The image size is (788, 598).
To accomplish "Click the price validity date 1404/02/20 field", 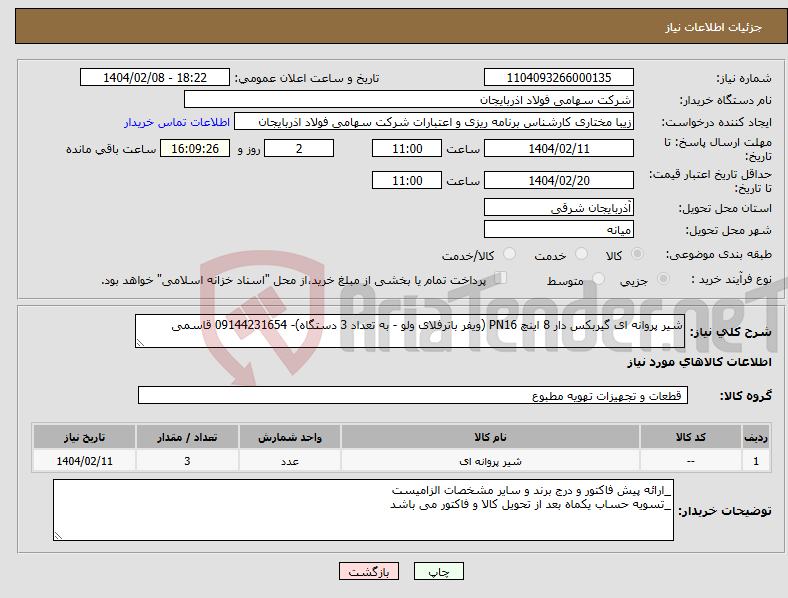I will click(559, 180).
